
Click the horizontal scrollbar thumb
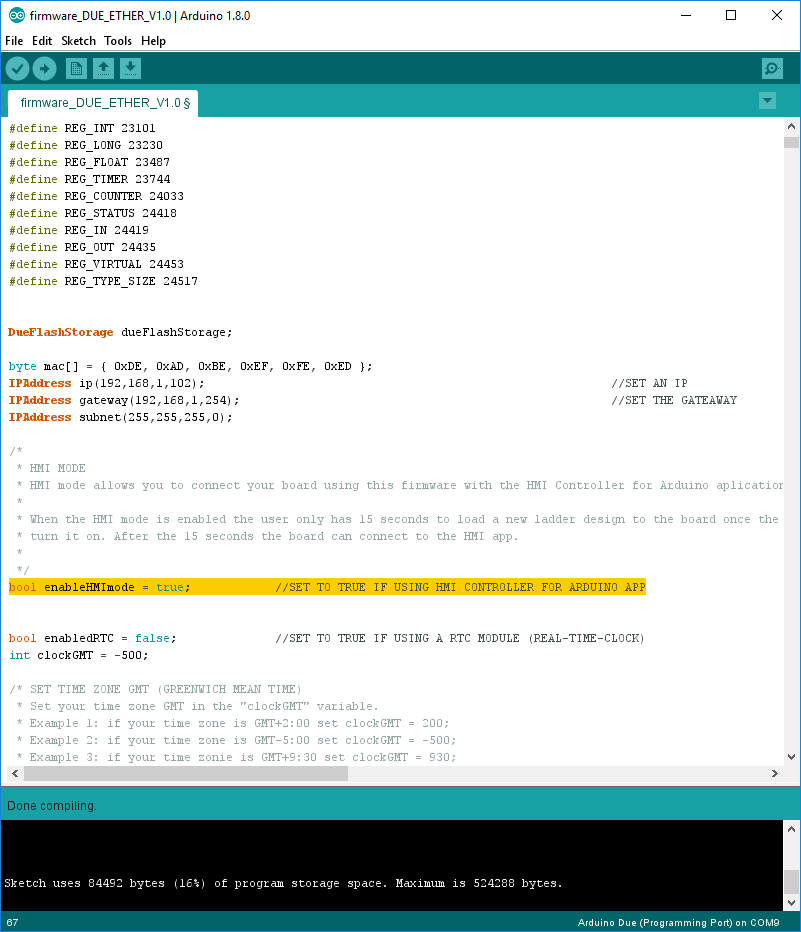click(x=186, y=773)
